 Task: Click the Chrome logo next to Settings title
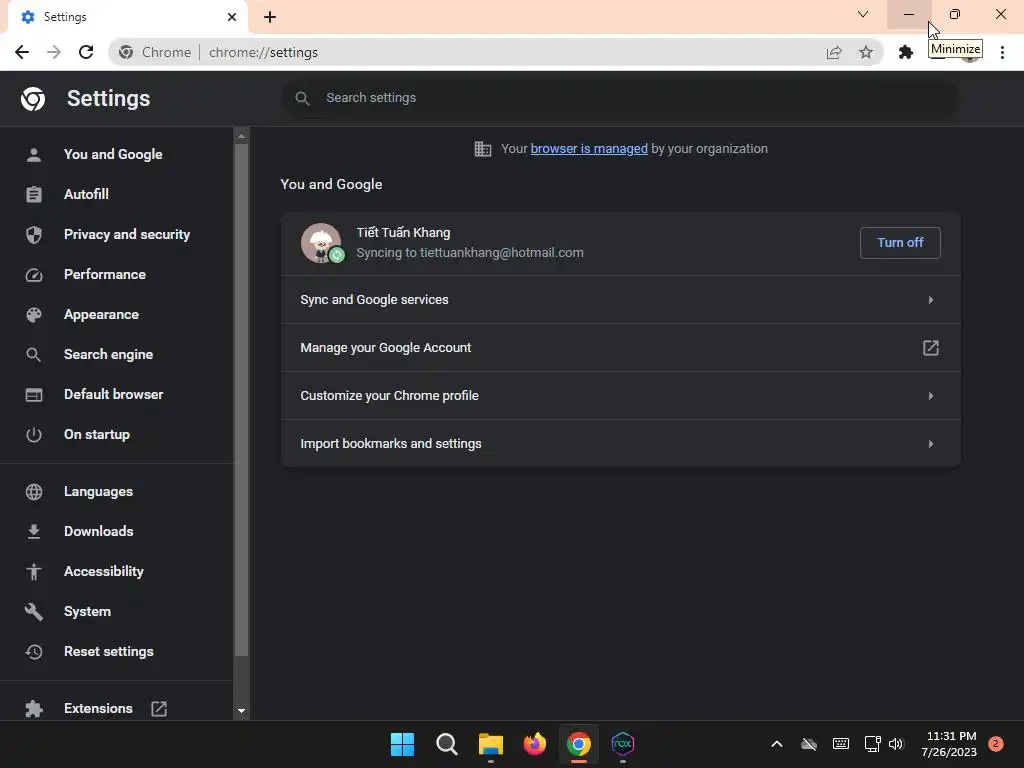(x=33, y=99)
